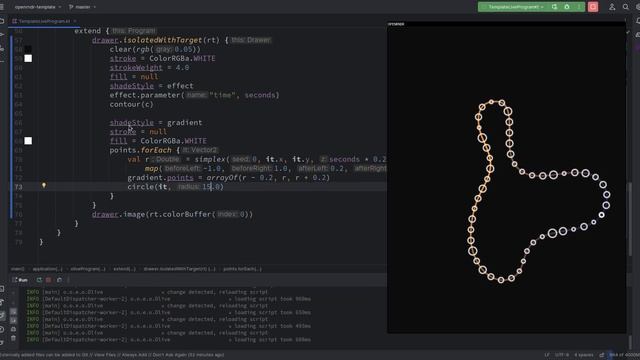Click the print icon in Run console gutter
This screenshot has width=640, height=360.
click(x=13, y=329)
